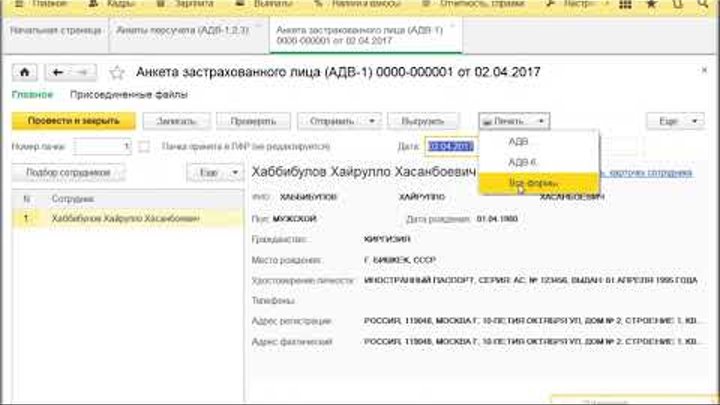
Task: Choose АДВ in the print menu
Action: point(539,142)
